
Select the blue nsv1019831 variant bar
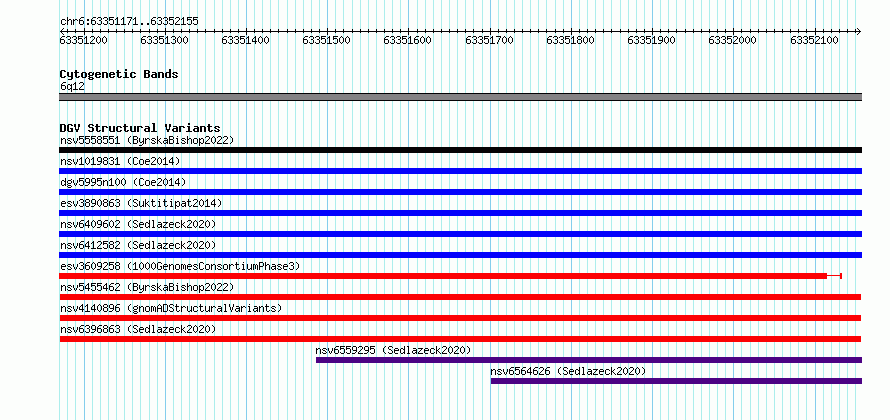click(460, 171)
